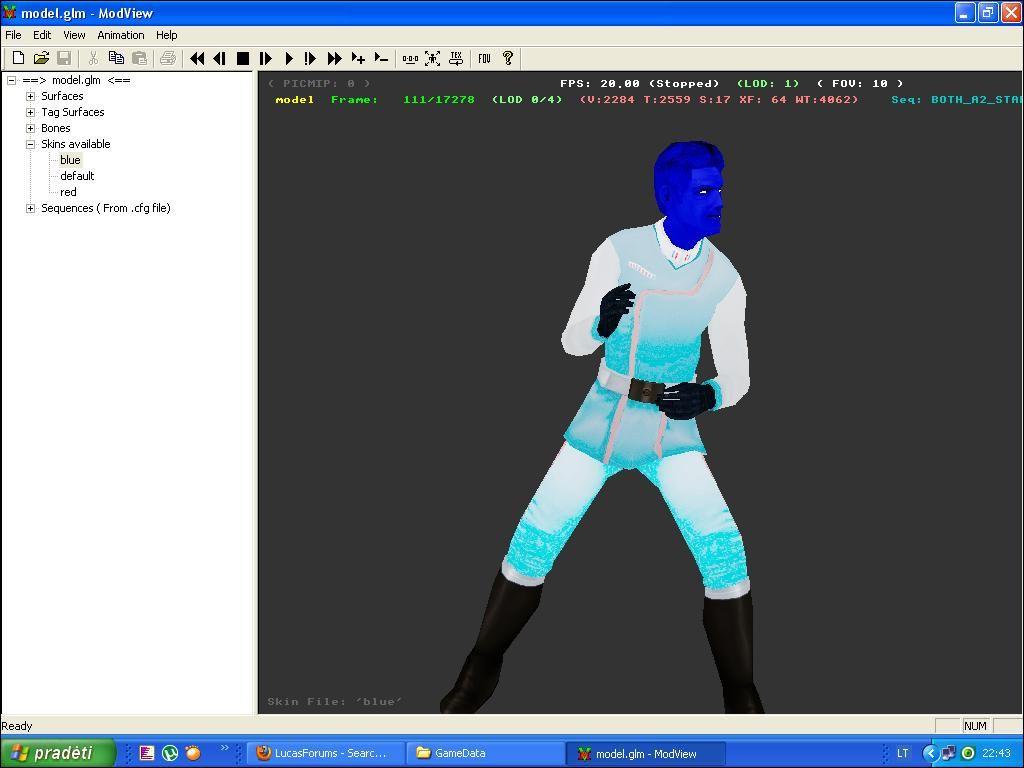This screenshot has width=1024, height=768.
Task: Click the New document toolbar icon
Action: pos(18,59)
